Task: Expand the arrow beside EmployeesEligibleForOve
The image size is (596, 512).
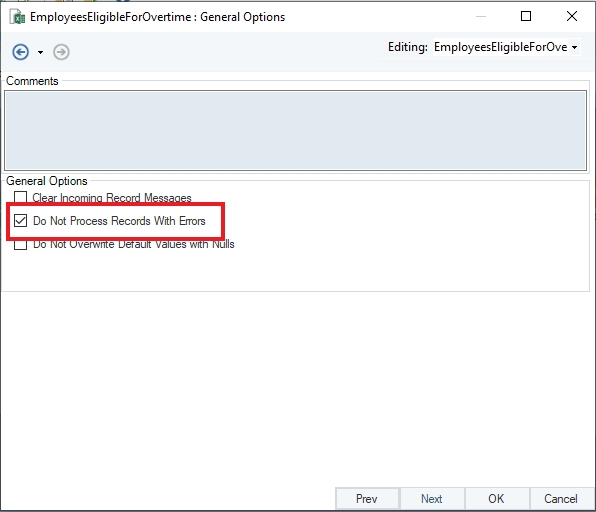Action: 574,48
